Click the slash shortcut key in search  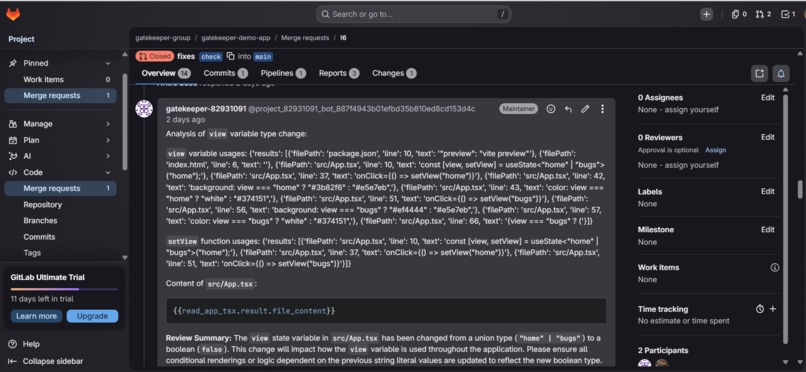click(503, 14)
